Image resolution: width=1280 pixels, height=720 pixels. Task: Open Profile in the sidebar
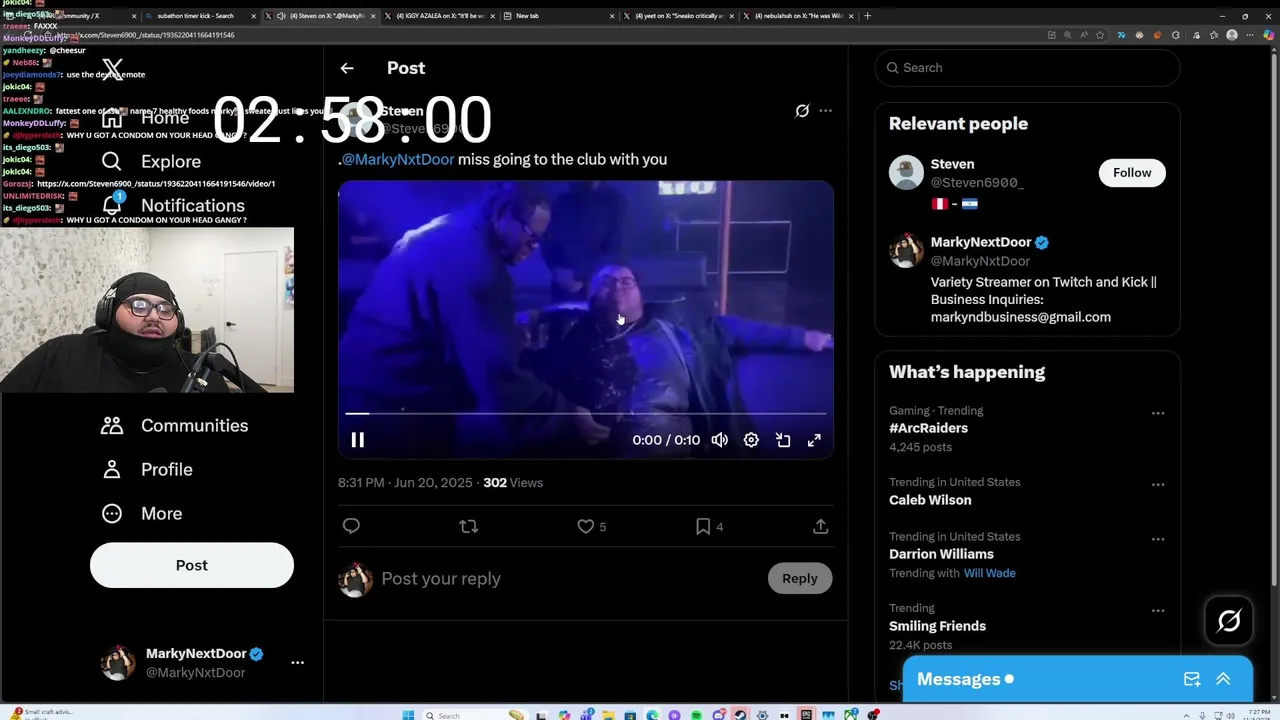pos(147,469)
